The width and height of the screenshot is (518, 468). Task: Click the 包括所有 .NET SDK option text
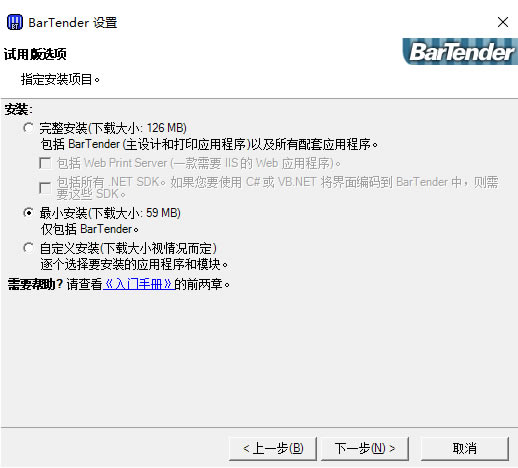point(277,188)
